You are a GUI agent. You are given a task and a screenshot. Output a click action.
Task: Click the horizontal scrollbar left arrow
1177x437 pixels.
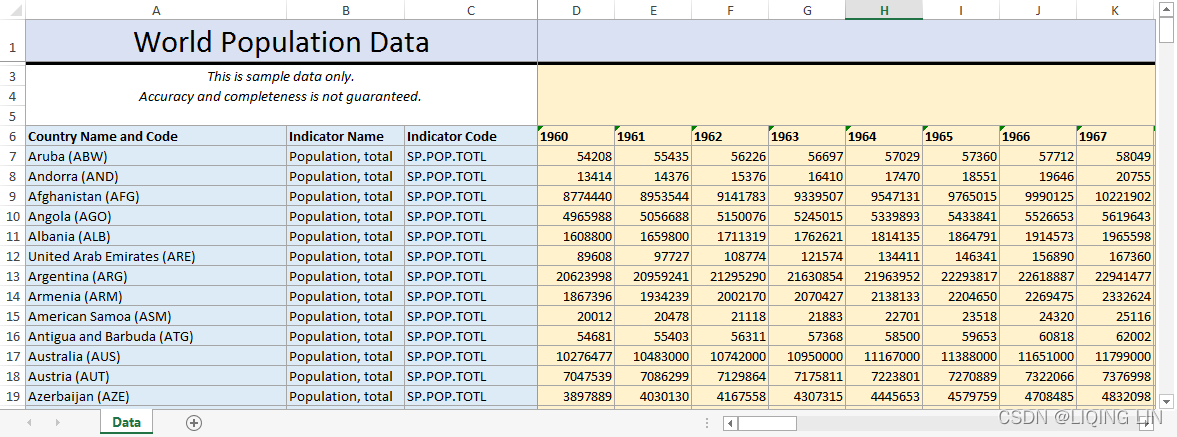point(730,423)
